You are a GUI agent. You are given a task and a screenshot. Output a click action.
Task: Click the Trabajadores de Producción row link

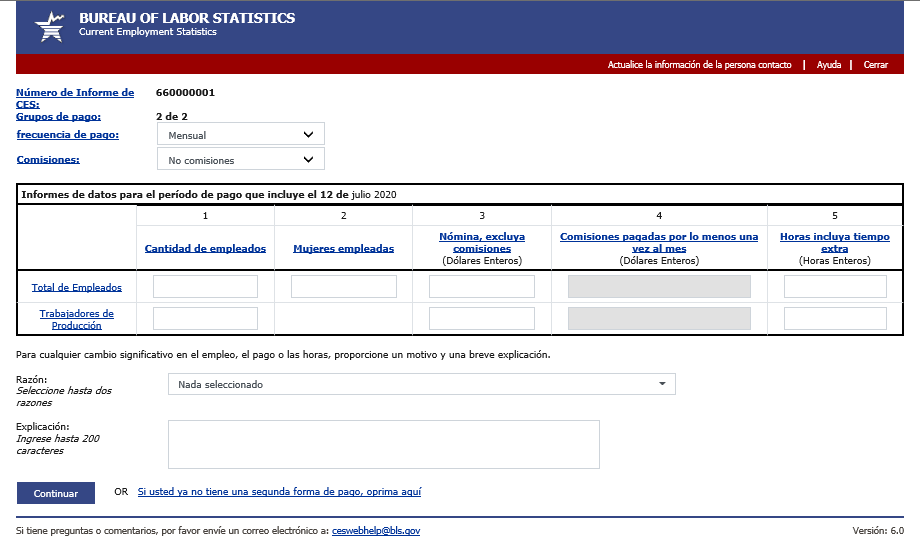(x=77, y=319)
